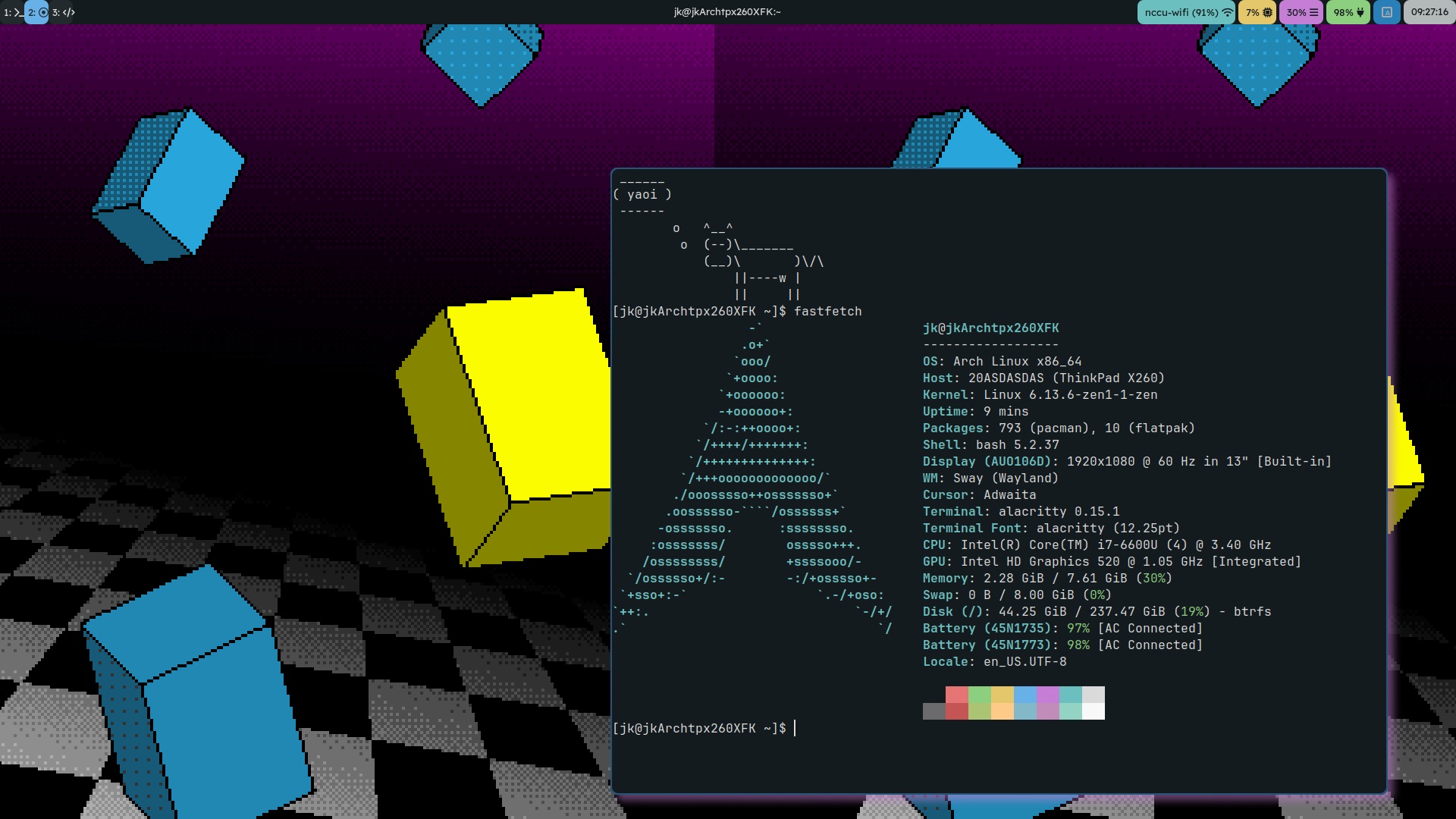
Task: Open the 98% battery status module
Action: [x=1348, y=12]
